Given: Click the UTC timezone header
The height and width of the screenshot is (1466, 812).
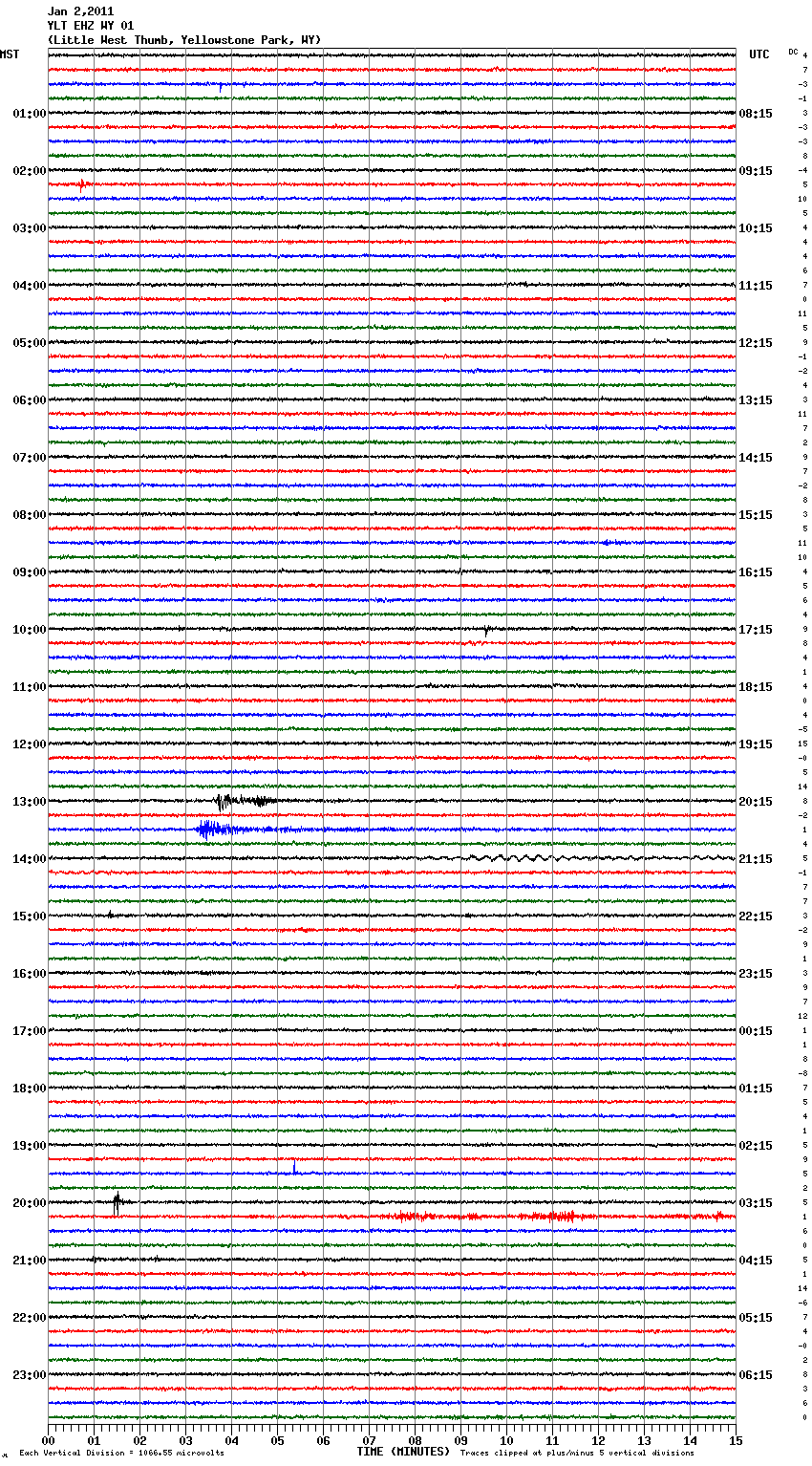Looking at the screenshot, I should click(x=759, y=54).
